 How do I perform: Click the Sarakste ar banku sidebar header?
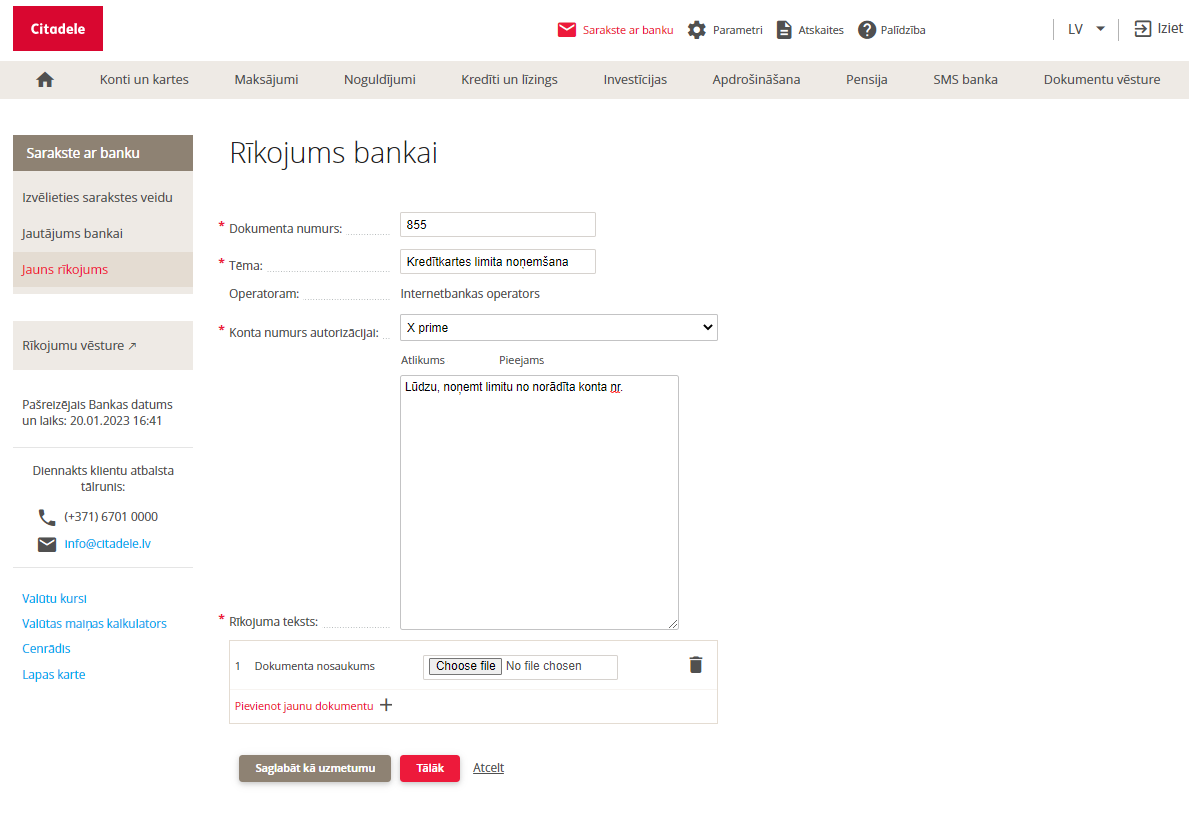click(x=103, y=153)
